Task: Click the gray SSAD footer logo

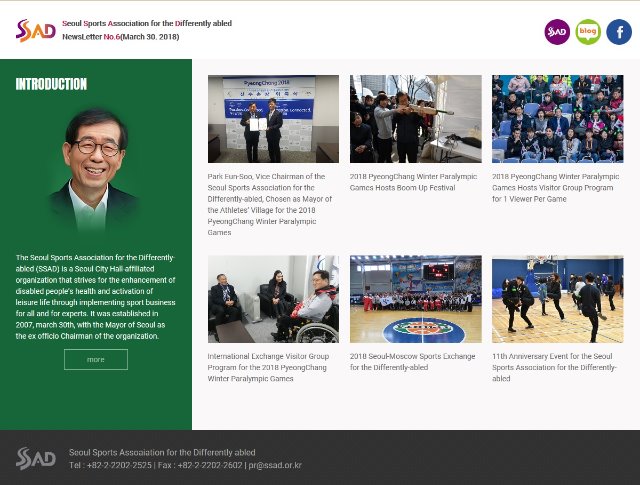Action: (x=35, y=458)
